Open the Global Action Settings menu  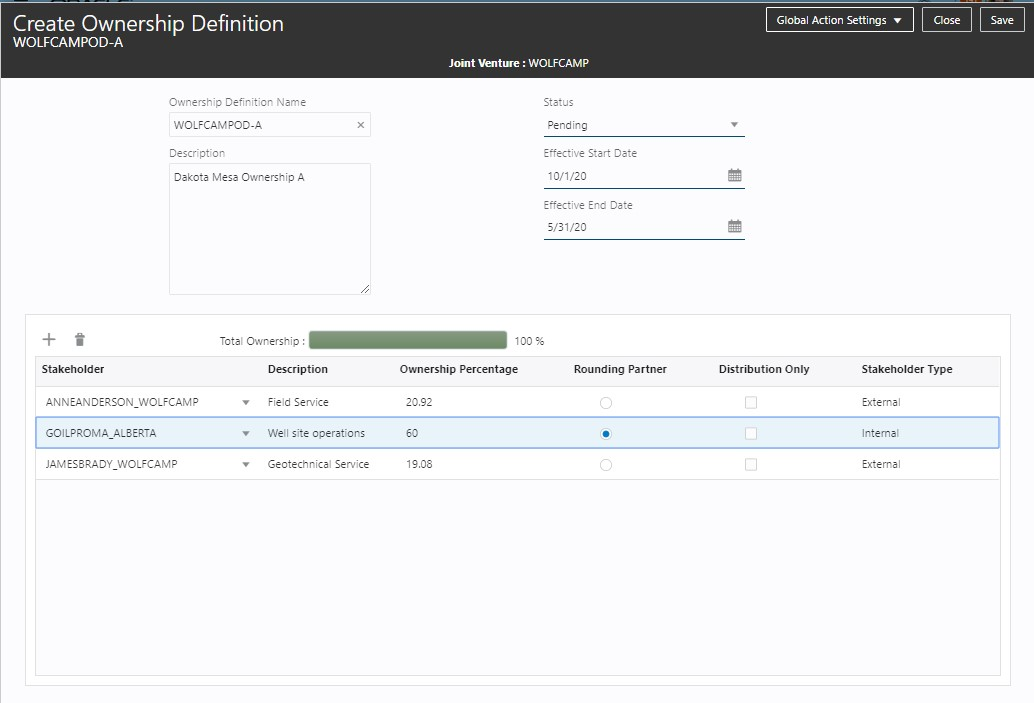839,20
